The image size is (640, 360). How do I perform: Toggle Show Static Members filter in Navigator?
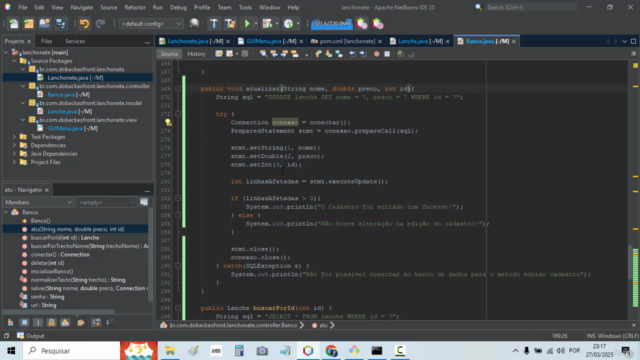(38, 322)
